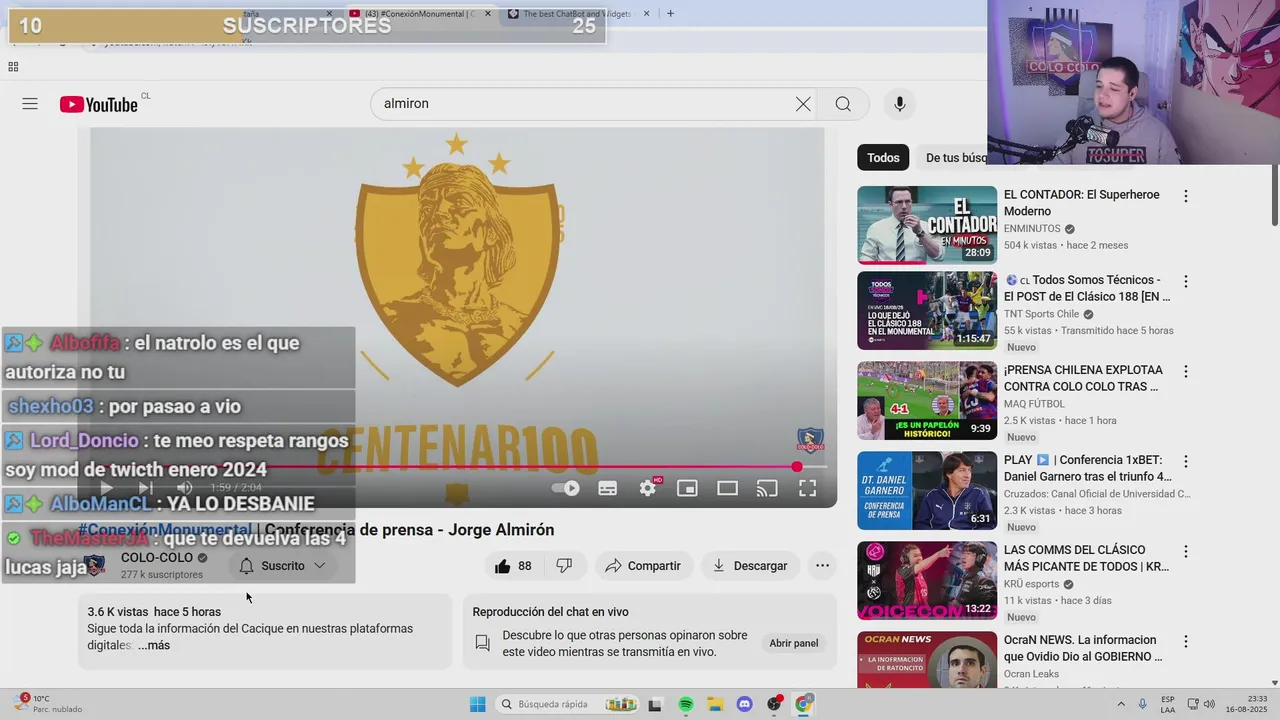Dislike the video with thumbs down
Viewport: 1280px width, 720px height.
(x=564, y=566)
